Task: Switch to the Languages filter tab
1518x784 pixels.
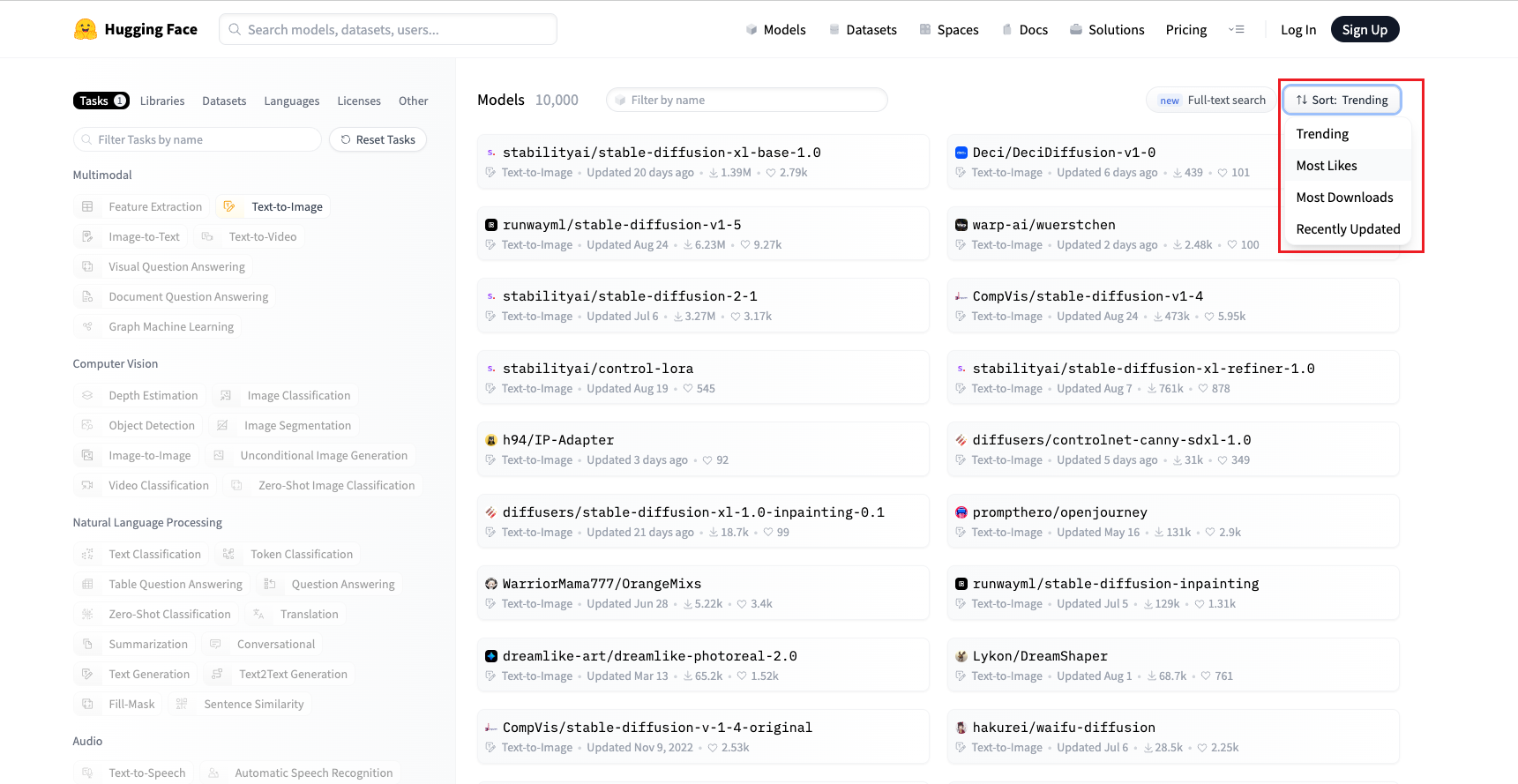Action: (x=292, y=101)
